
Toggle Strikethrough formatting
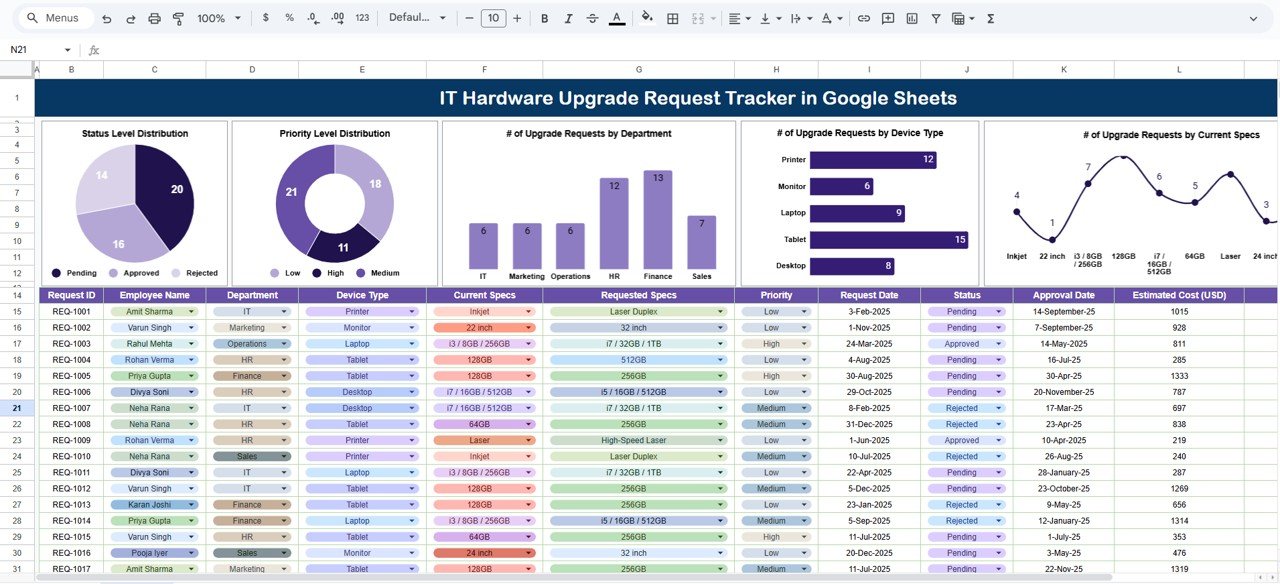pos(592,18)
